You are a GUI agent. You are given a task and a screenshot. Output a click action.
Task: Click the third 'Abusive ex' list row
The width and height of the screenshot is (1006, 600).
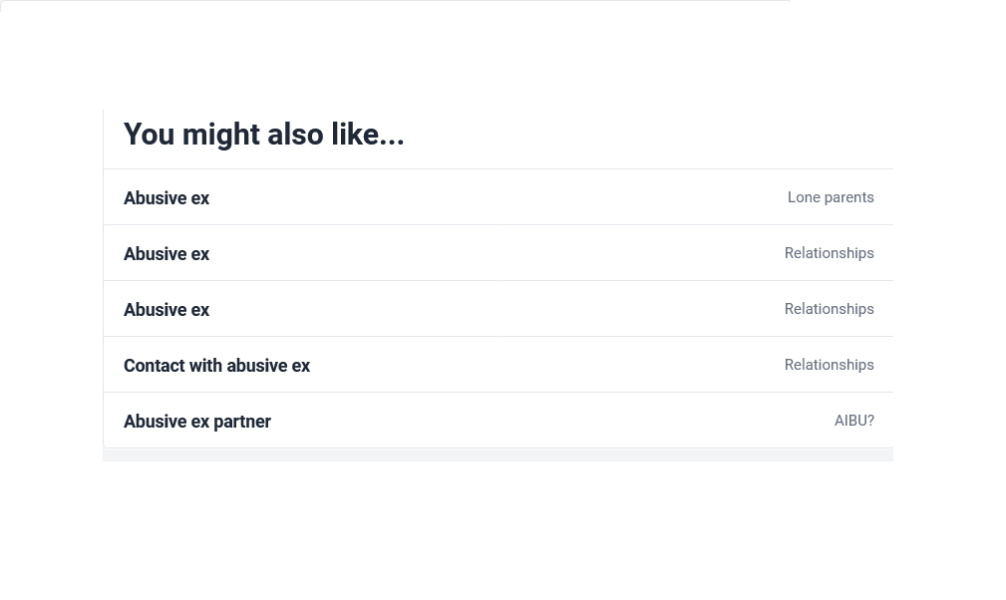[x=500, y=309]
